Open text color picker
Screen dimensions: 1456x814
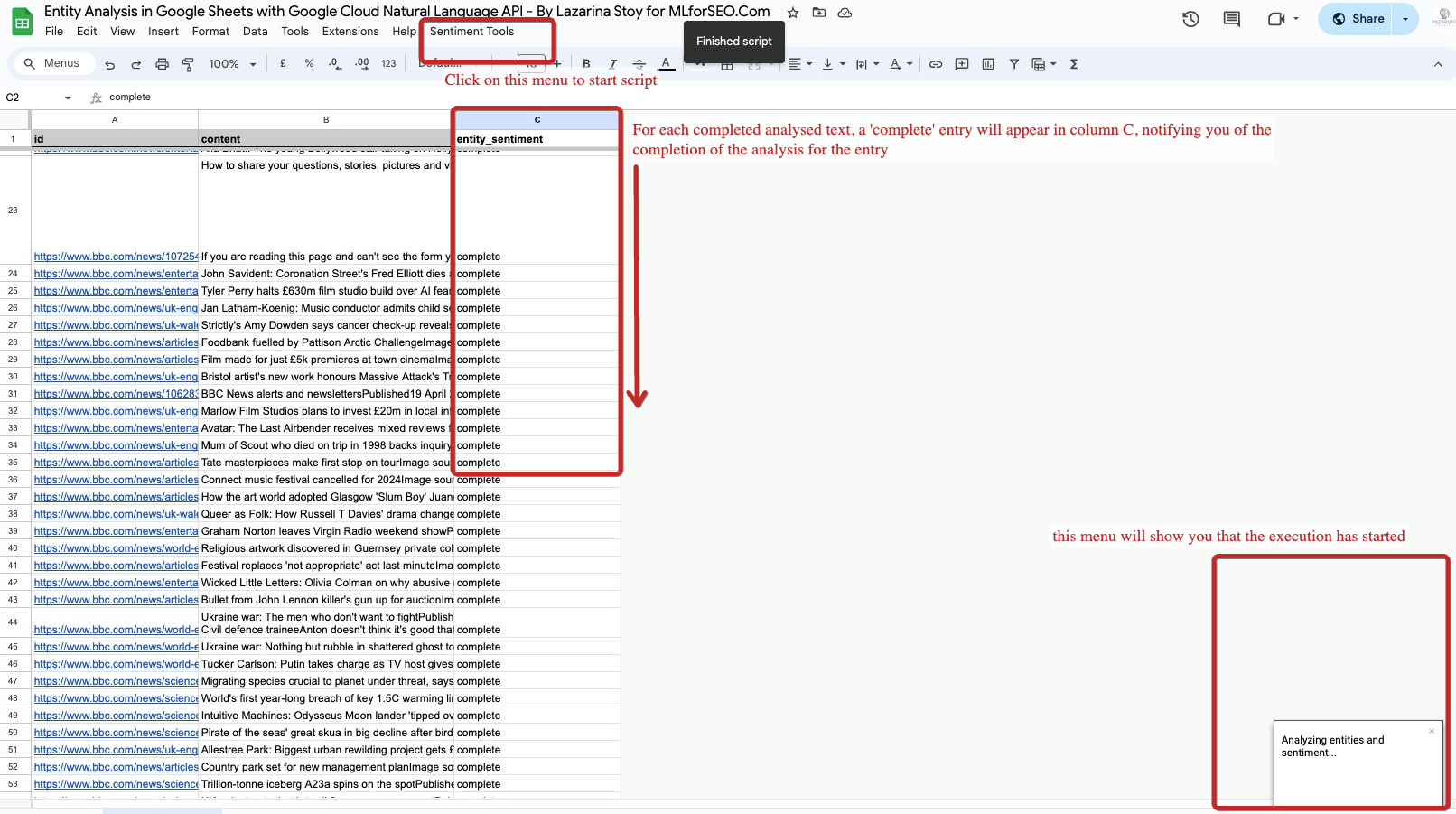point(666,64)
